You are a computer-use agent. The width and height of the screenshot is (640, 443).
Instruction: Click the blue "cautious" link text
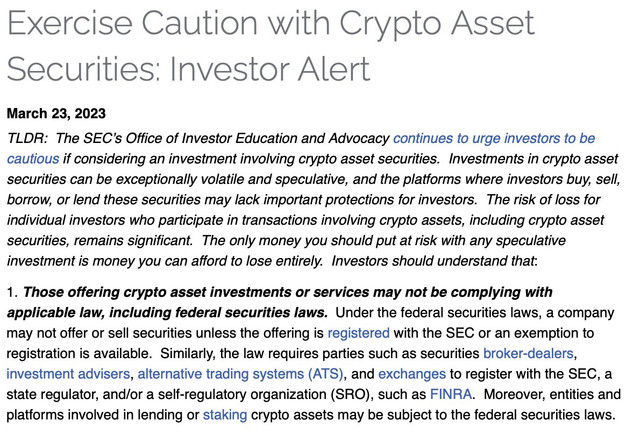pyautogui.click(x=33, y=159)
